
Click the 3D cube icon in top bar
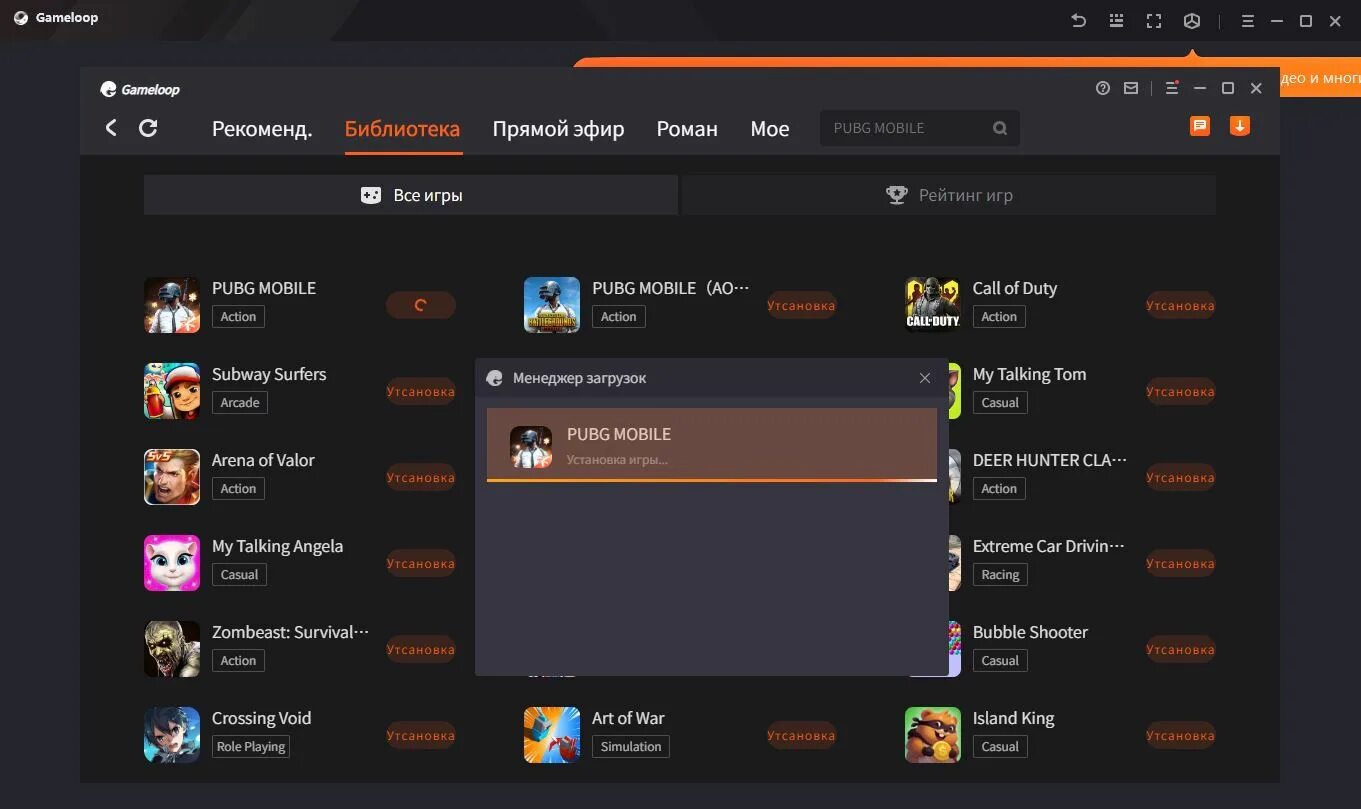(1192, 20)
